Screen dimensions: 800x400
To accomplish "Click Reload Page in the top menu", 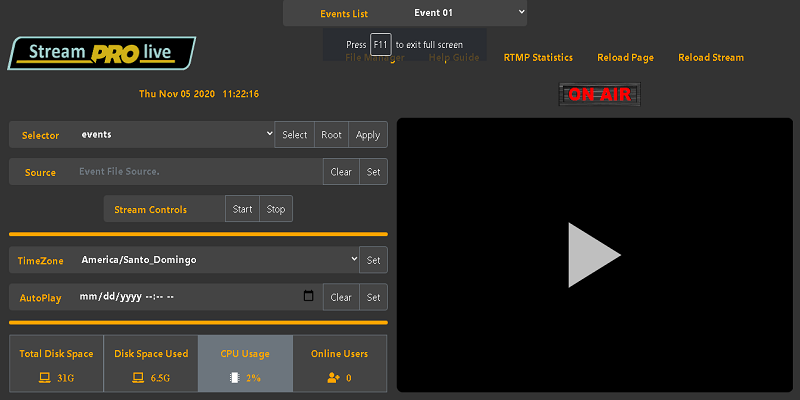I will [x=625, y=58].
